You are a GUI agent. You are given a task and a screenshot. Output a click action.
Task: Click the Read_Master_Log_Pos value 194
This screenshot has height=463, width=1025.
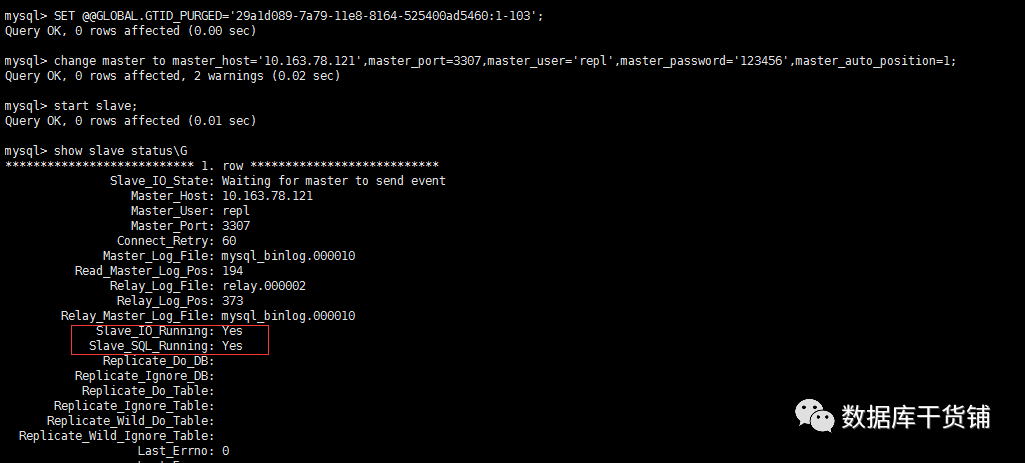coord(232,271)
